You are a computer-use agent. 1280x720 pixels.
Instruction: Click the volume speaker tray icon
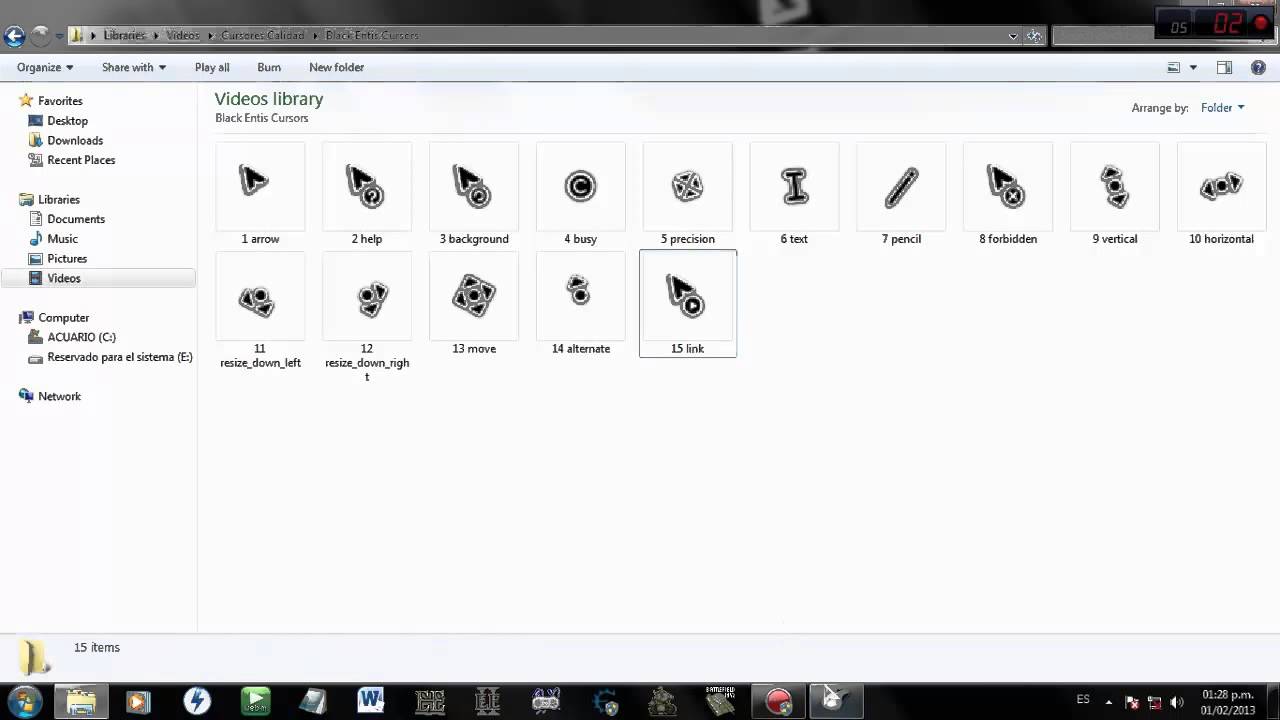[x=1176, y=702]
